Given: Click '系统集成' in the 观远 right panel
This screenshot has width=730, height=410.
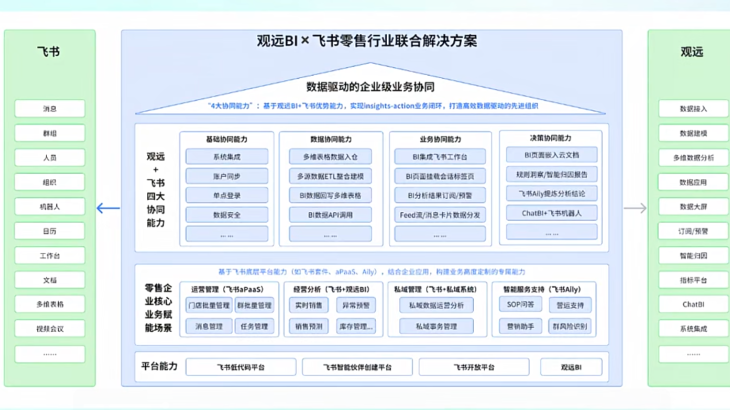Looking at the screenshot, I should pos(693,329).
